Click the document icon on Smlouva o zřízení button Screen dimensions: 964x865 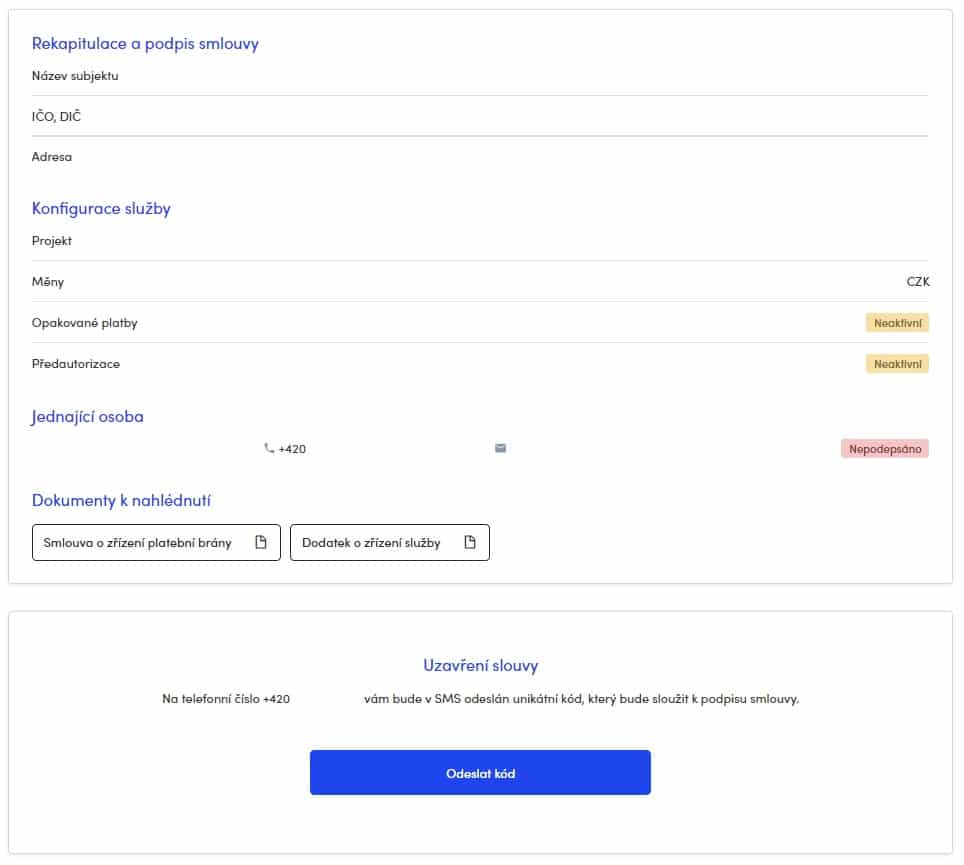(x=262, y=541)
